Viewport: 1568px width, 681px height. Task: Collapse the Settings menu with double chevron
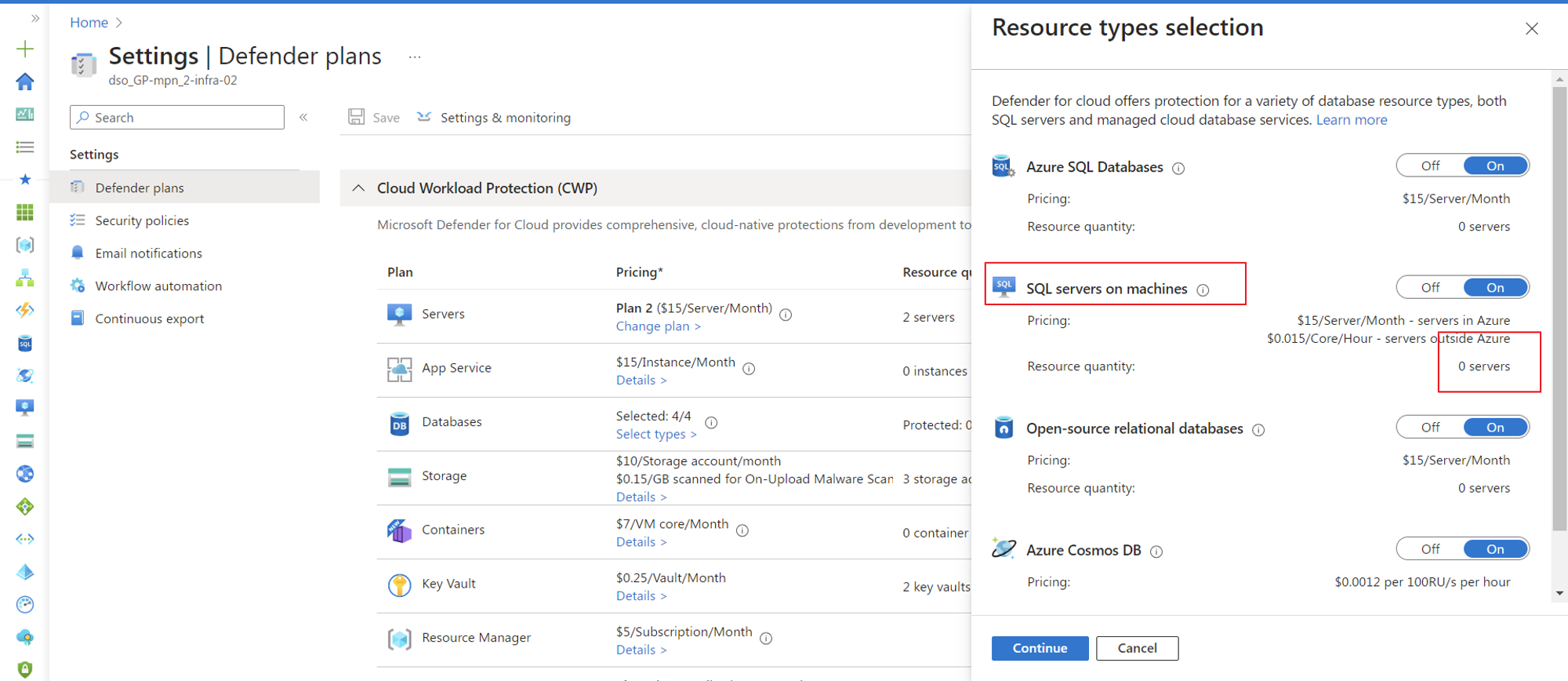tap(303, 117)
